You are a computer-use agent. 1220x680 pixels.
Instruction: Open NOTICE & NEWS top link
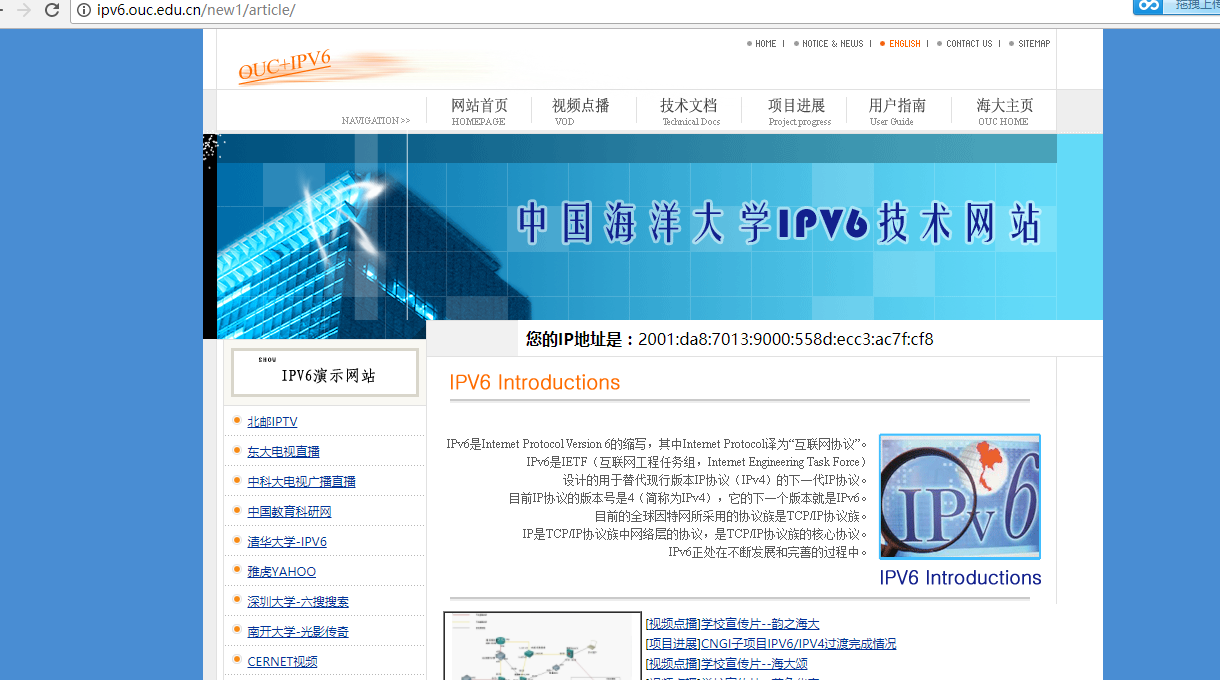[832, 44]
